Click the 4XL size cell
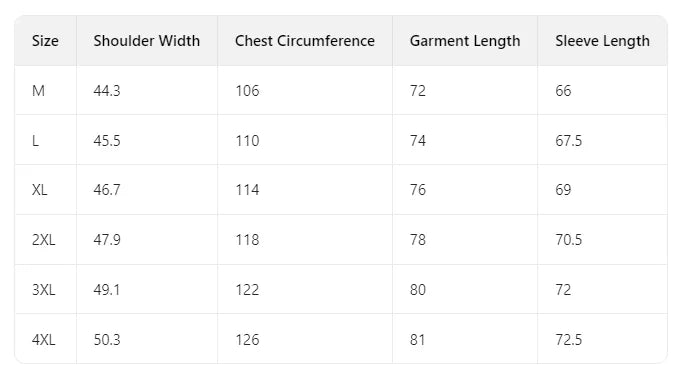677x374 pixels. tap(43, 340)
